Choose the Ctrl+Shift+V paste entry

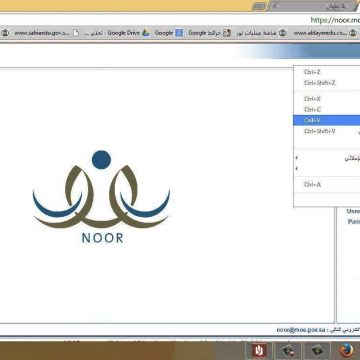[x=327, y=131]
